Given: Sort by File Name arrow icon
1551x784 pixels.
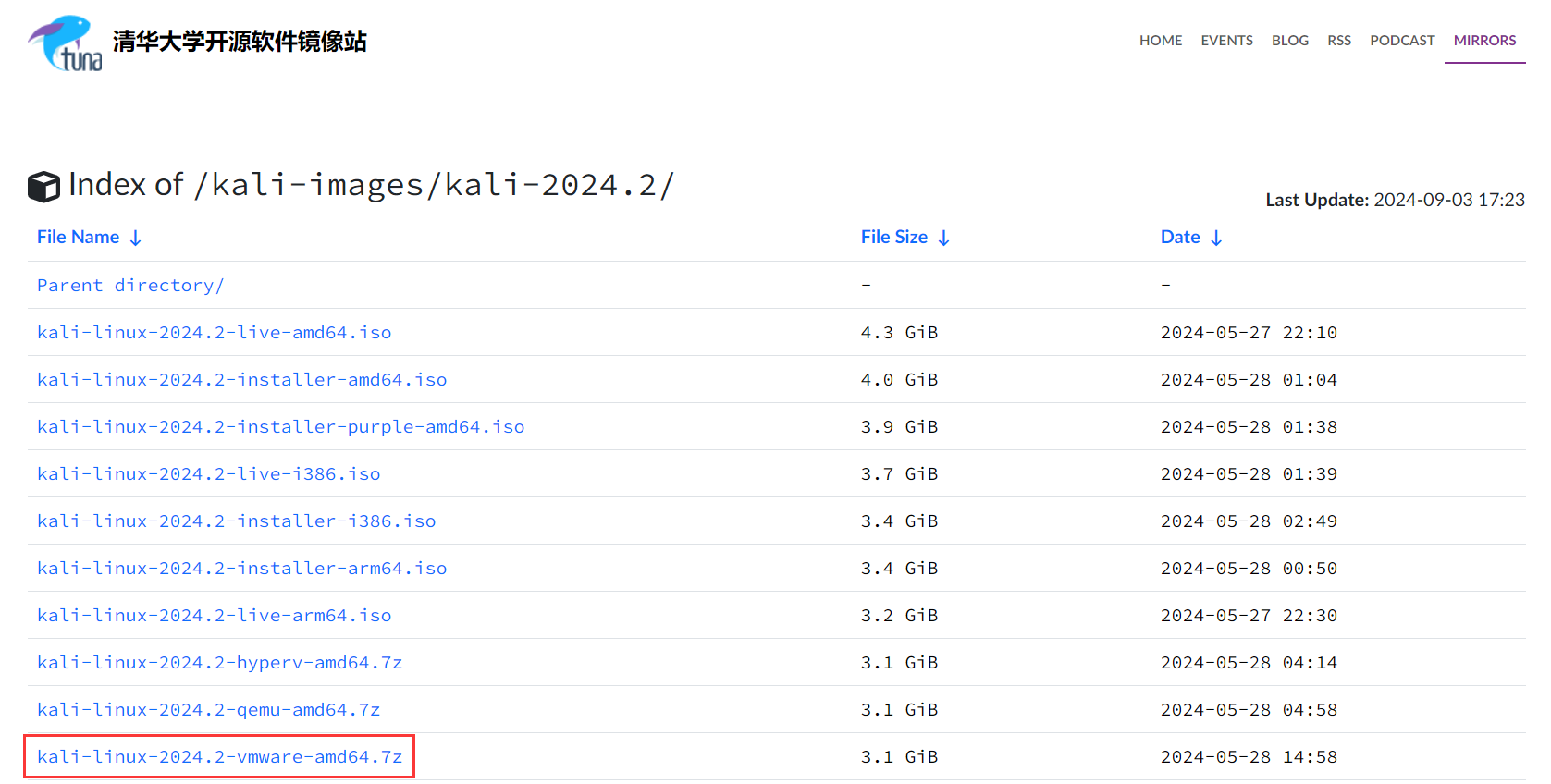Looking at the screenshot, I should 136,238.
